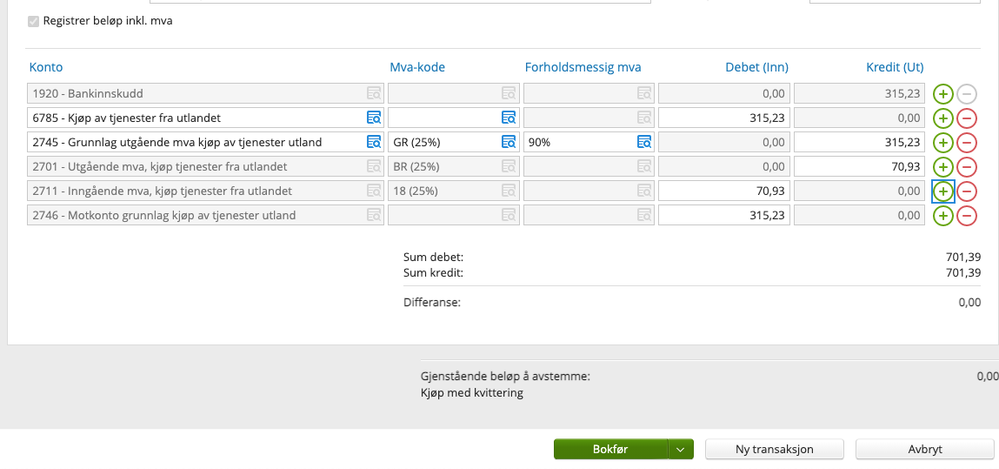Select the 1920 - Bankinnskudd account text
The height and width of the screenshot is (469, 999).
[x=88, y=94]
